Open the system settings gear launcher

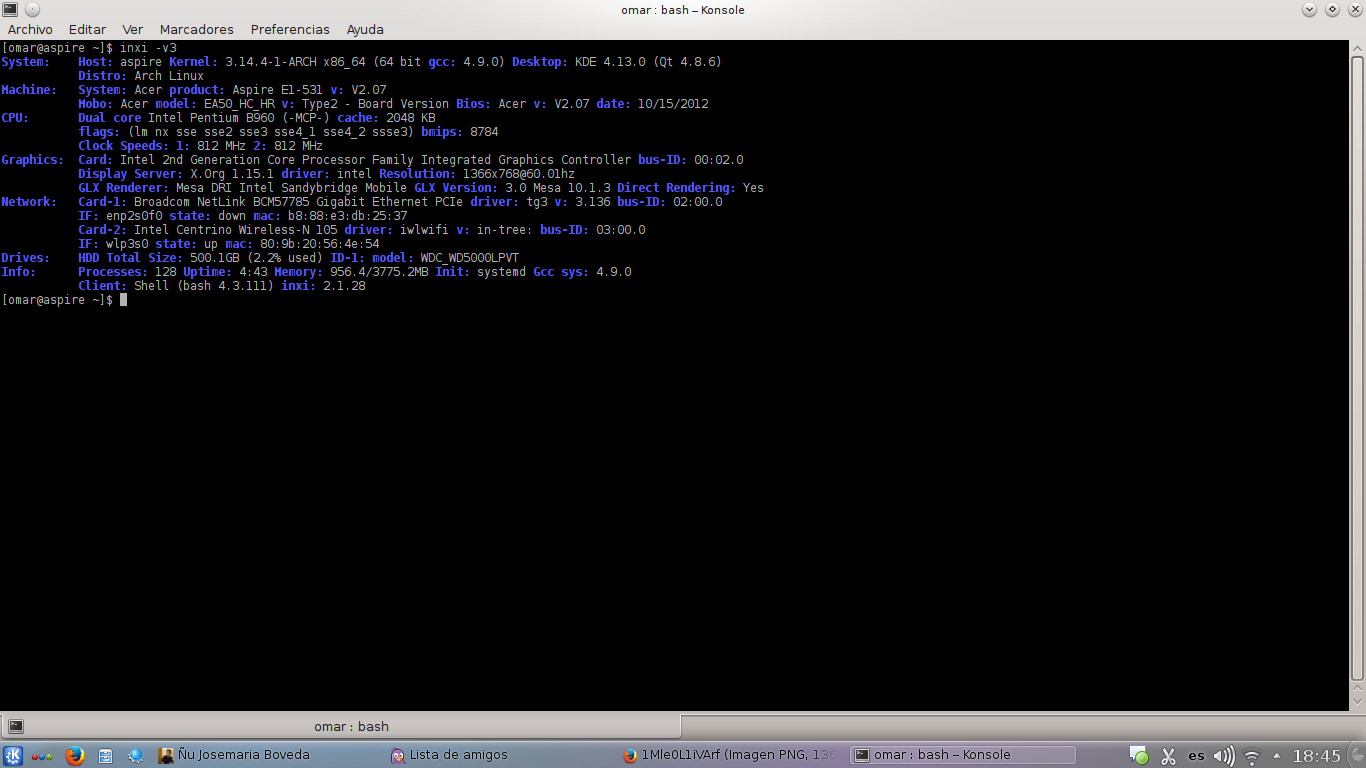tap(136, 756)
